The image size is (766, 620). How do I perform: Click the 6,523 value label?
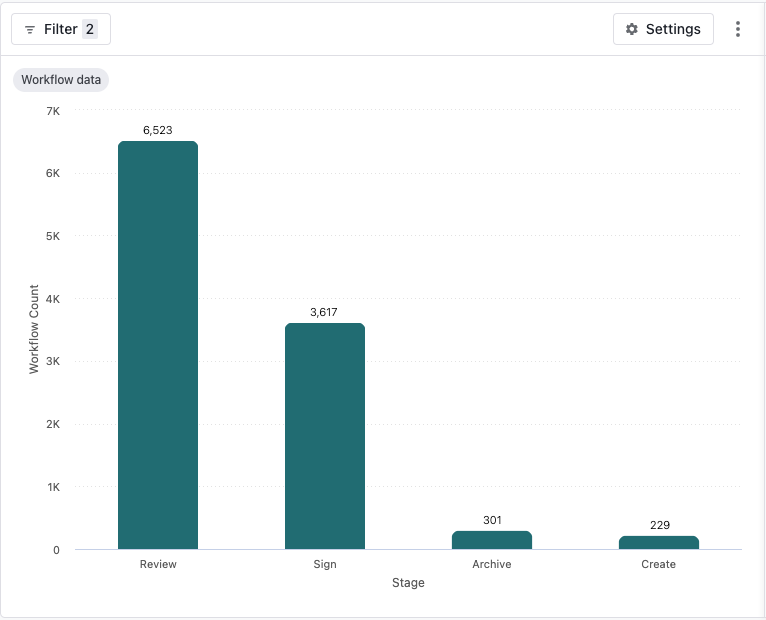(158, 130)
